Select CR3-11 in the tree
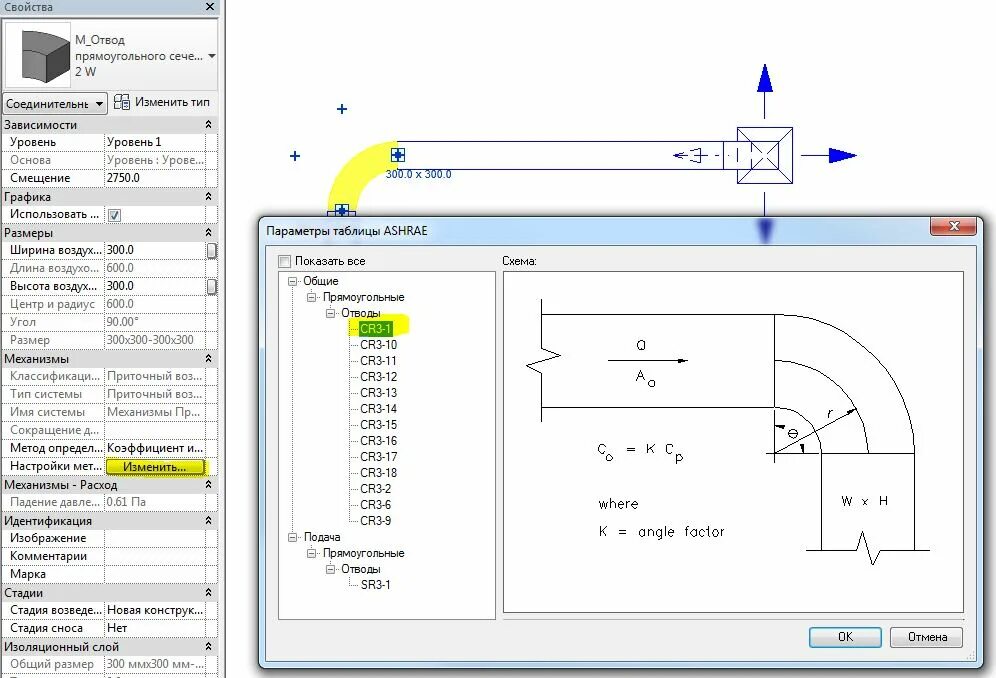This screenshot has height=678, width=996. tap(379, 360)
